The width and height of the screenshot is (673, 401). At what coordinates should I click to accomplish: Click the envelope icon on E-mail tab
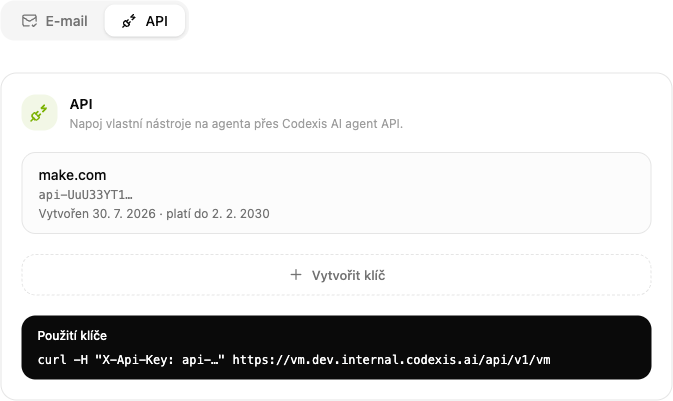pos(30,21)
